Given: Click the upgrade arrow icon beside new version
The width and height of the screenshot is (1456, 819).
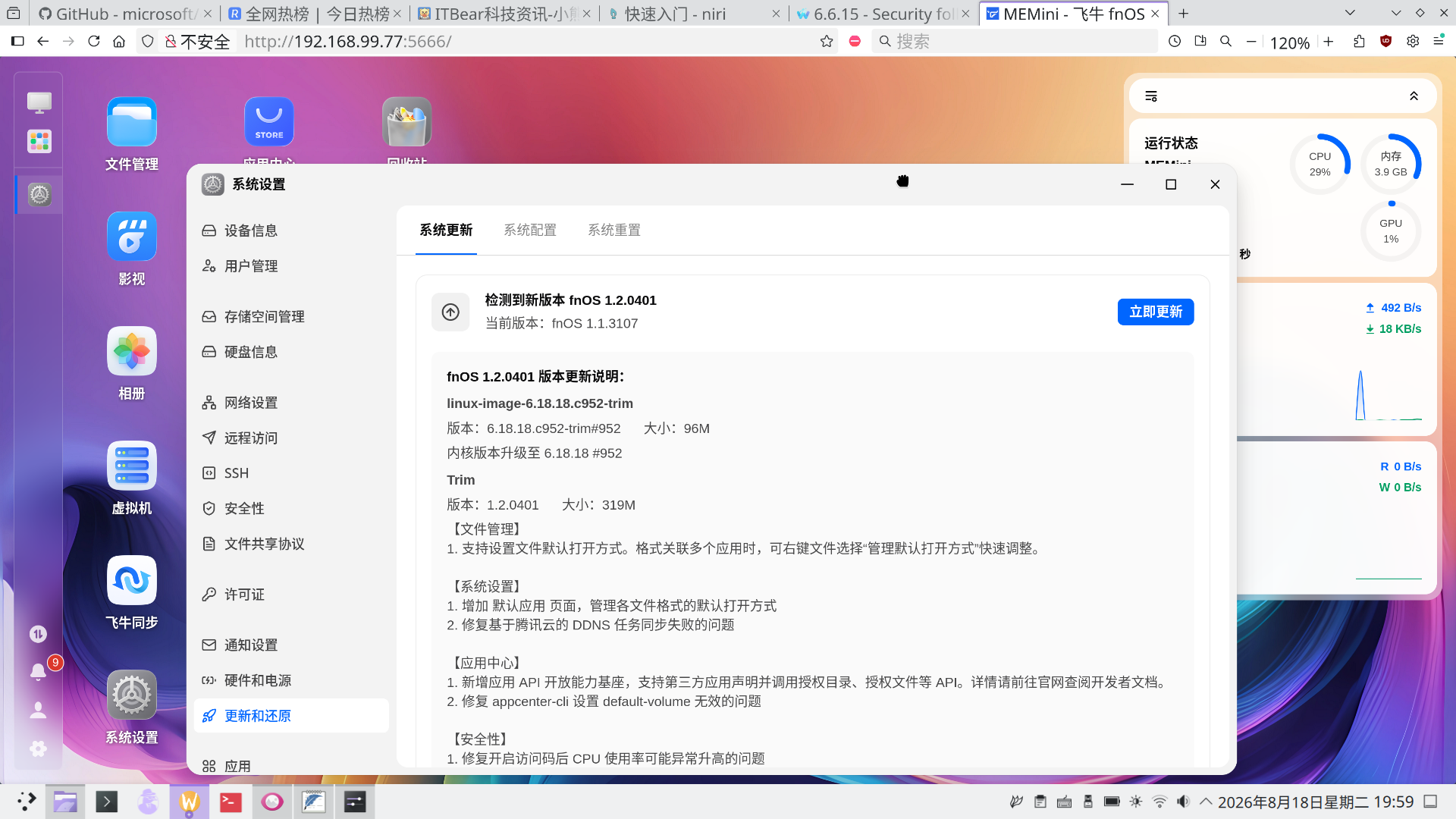Looking at the screenshot, I should [450, 312].
